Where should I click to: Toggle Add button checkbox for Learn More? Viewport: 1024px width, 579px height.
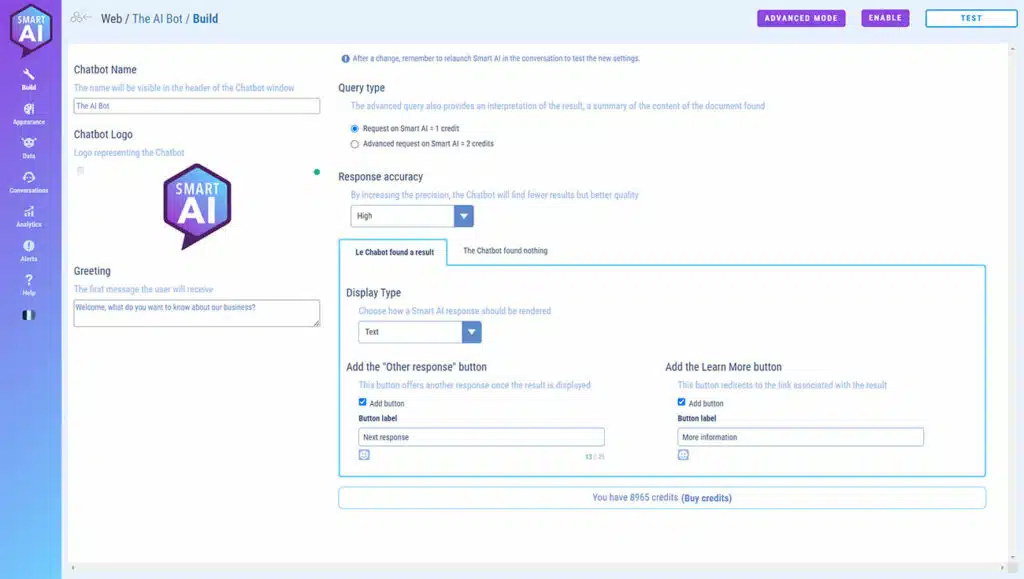click(682, 403)
